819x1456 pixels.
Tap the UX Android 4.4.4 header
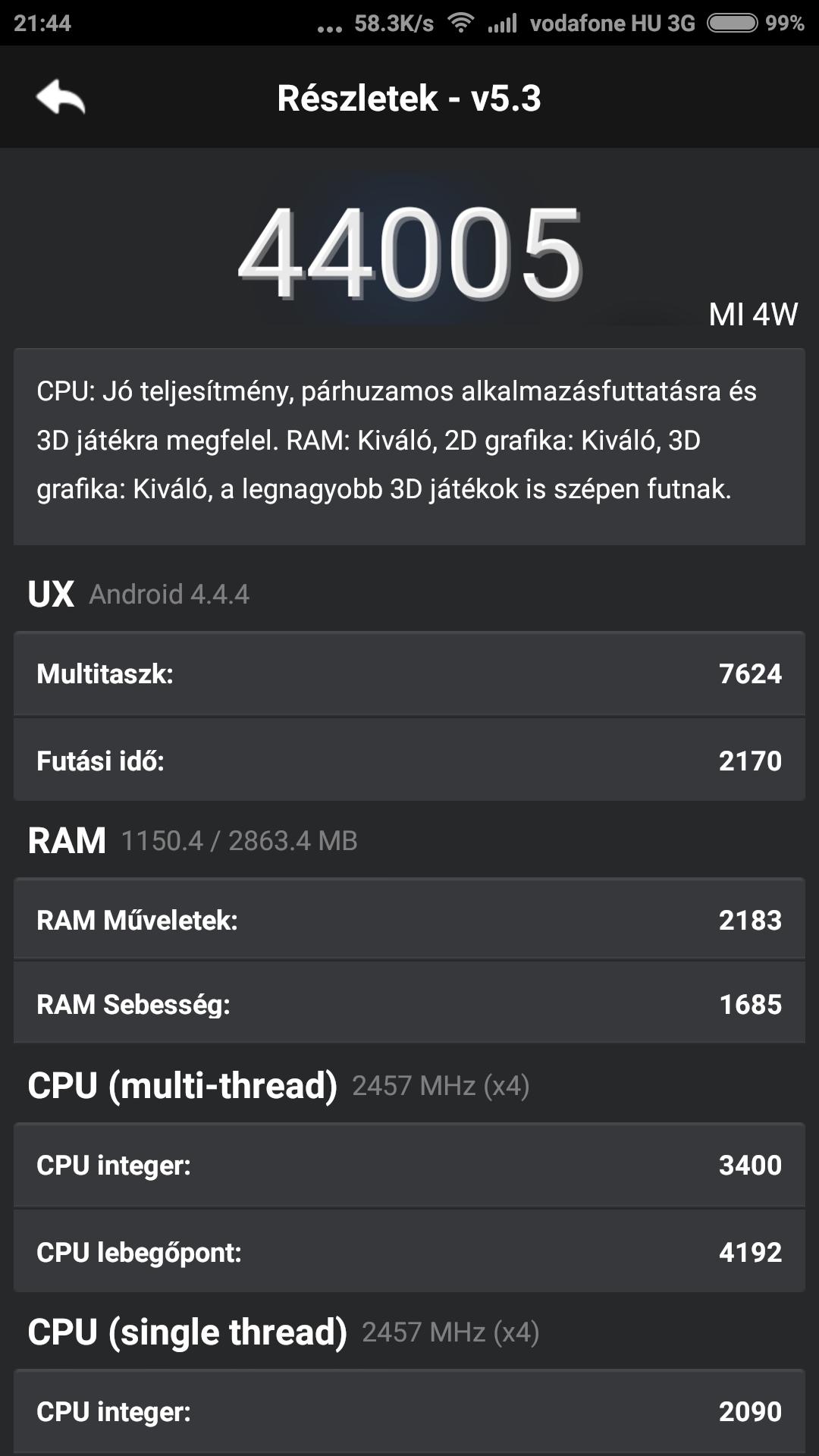coord(139,593)
